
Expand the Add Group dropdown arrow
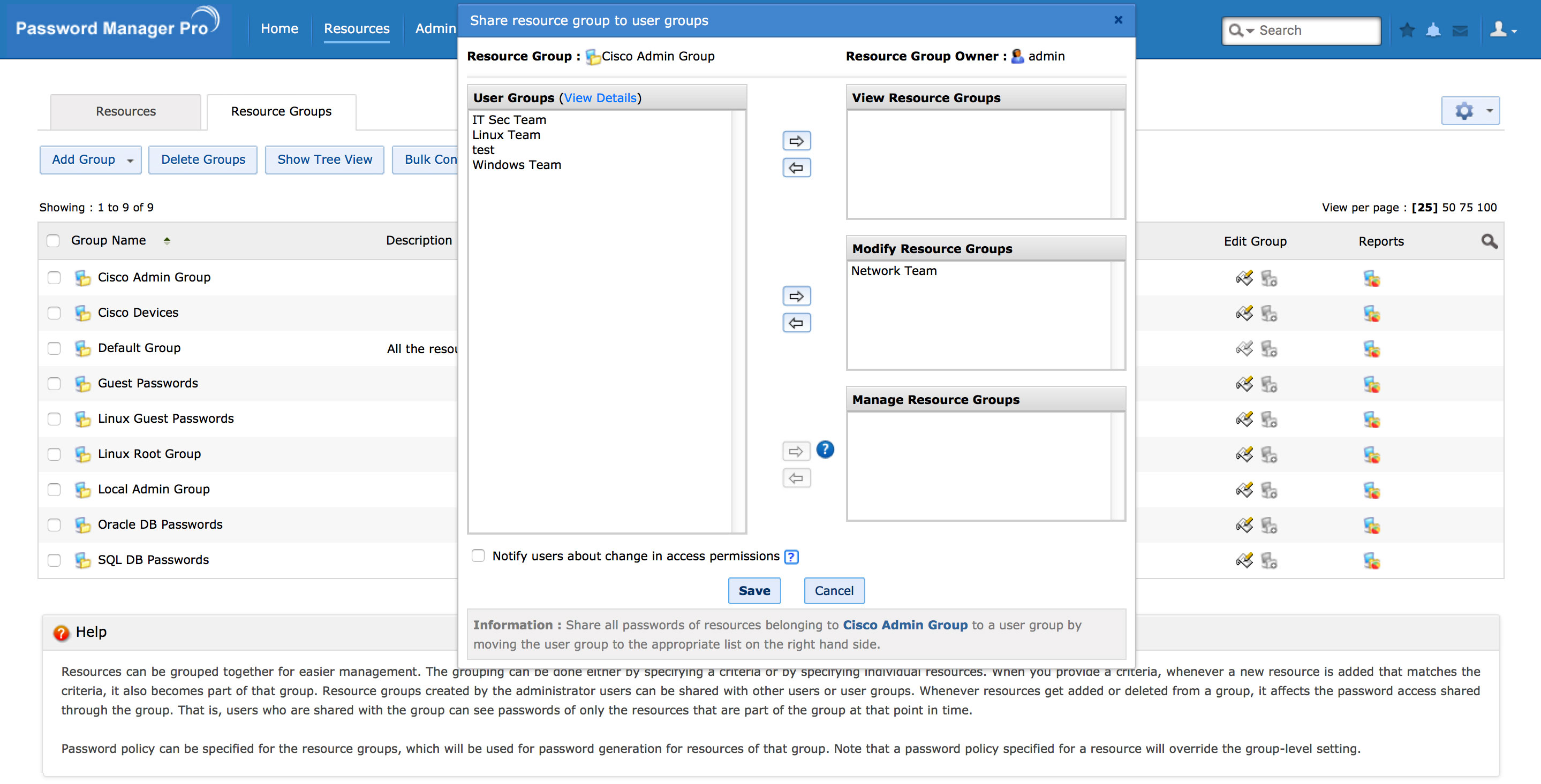tap(130, 160)
